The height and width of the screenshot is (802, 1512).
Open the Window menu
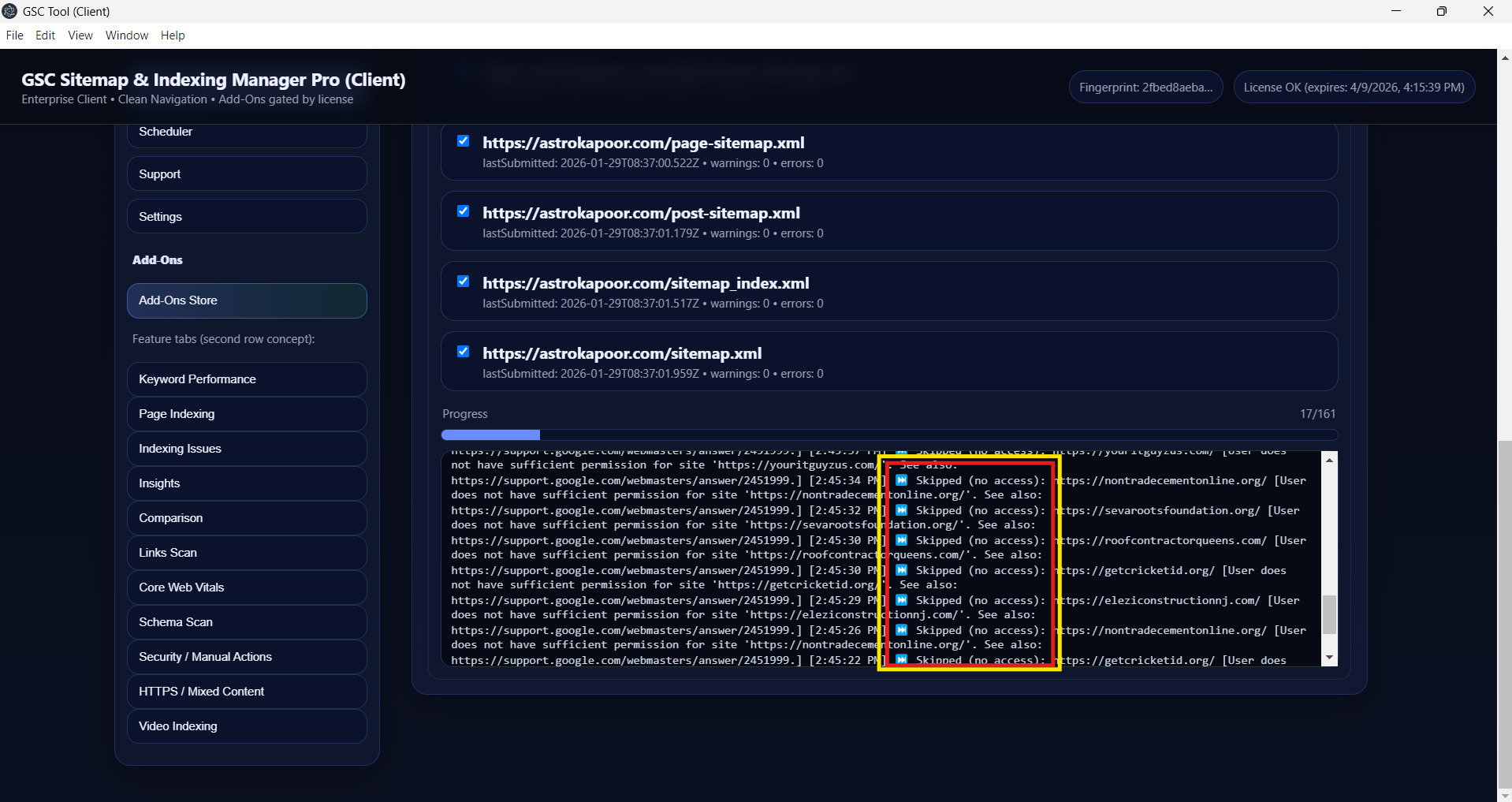(x=127, y=35)
